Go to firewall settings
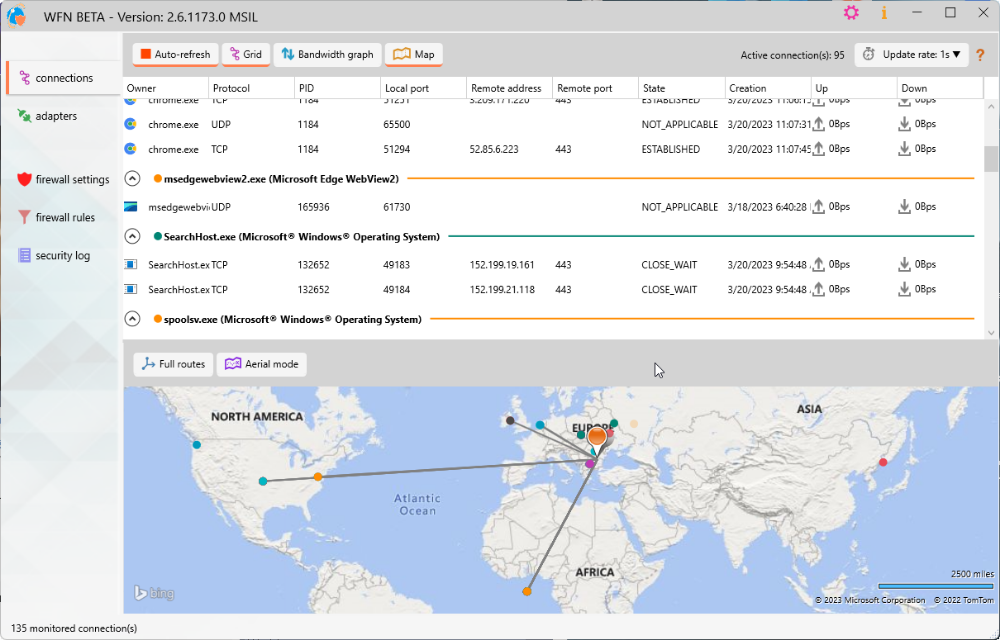 click(63, 179)
